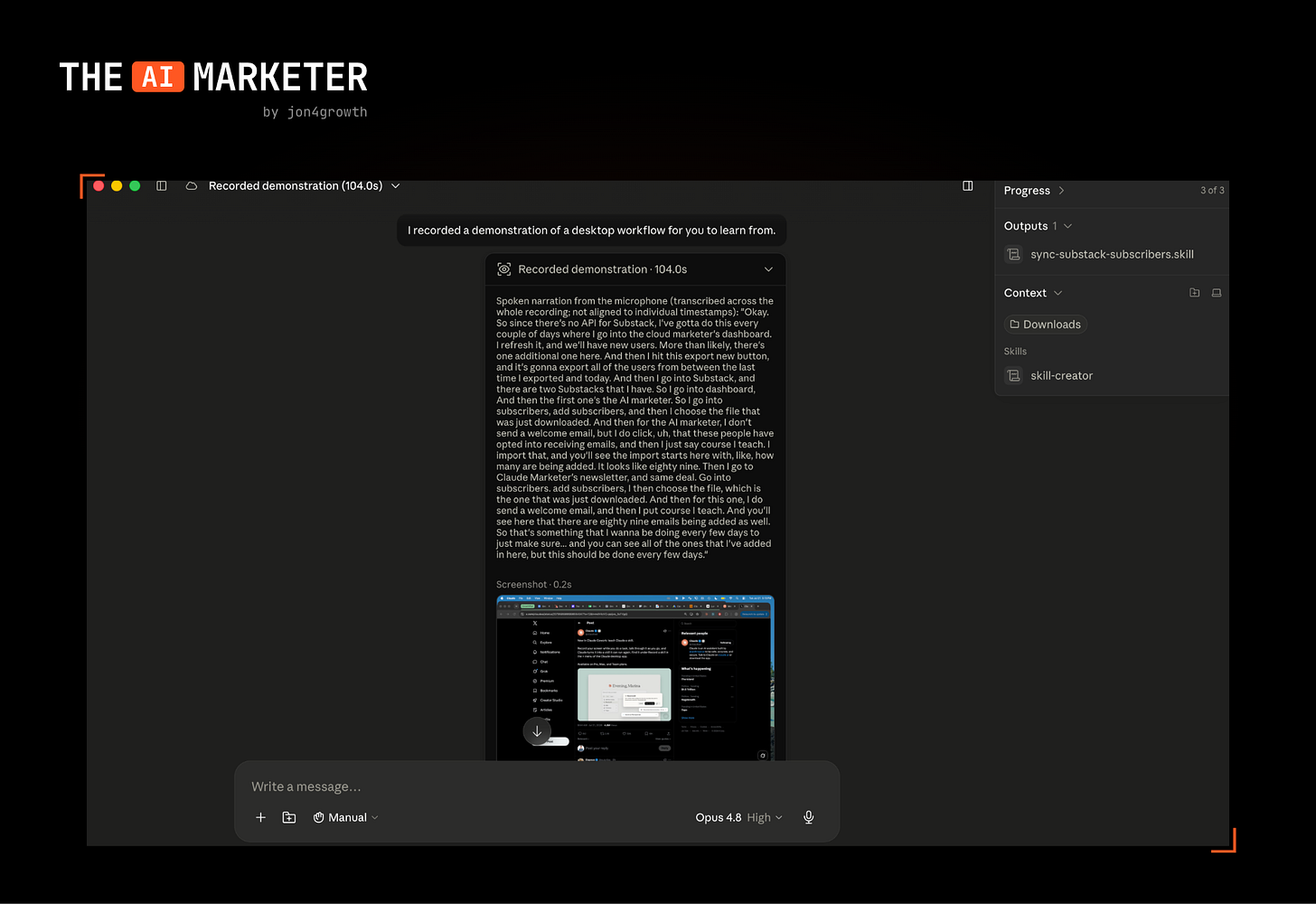This screenshot has height=904, width=1316.
Task: Open the Manual mode dropdown
Action: pyautogui.click(x=346, y=817)
